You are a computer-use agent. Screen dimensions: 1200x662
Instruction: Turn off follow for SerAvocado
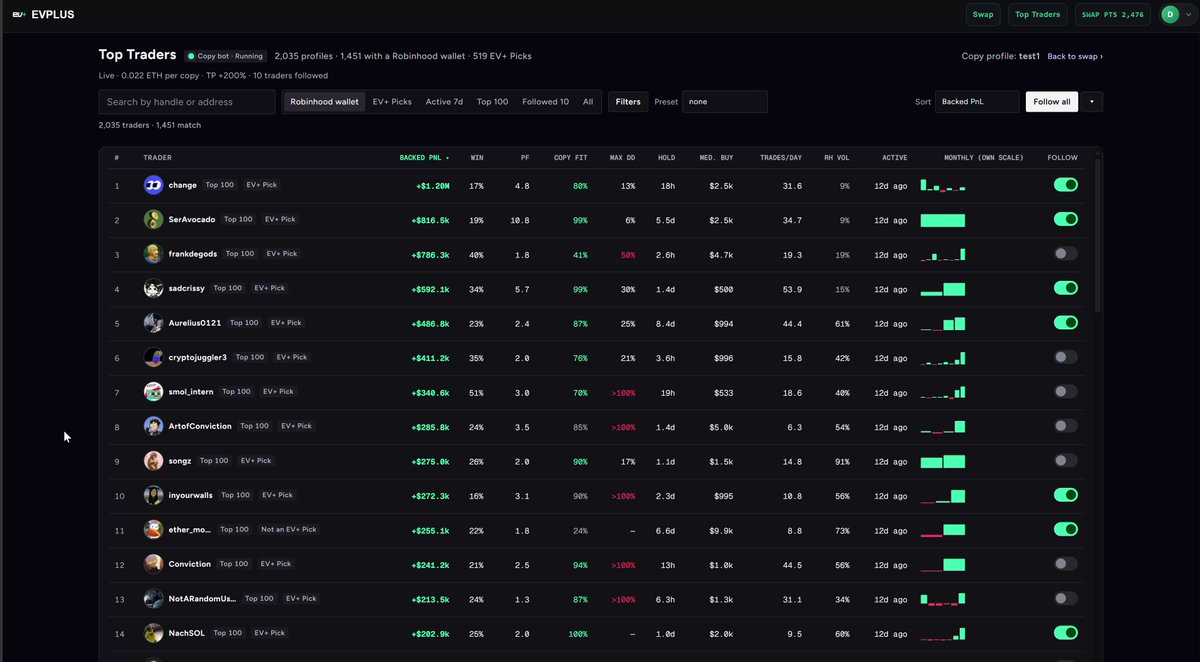1065,219
